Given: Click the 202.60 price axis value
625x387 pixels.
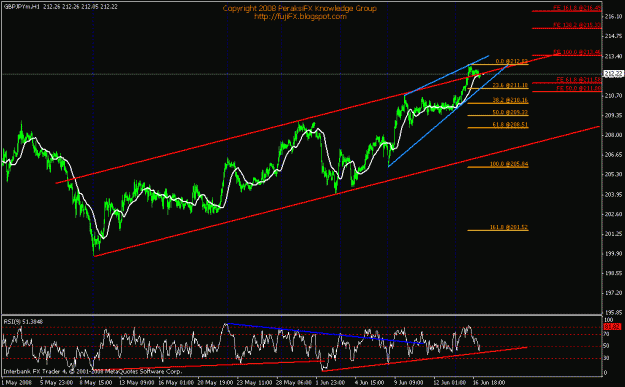Looking at the screenshot, I should point(613,214).
